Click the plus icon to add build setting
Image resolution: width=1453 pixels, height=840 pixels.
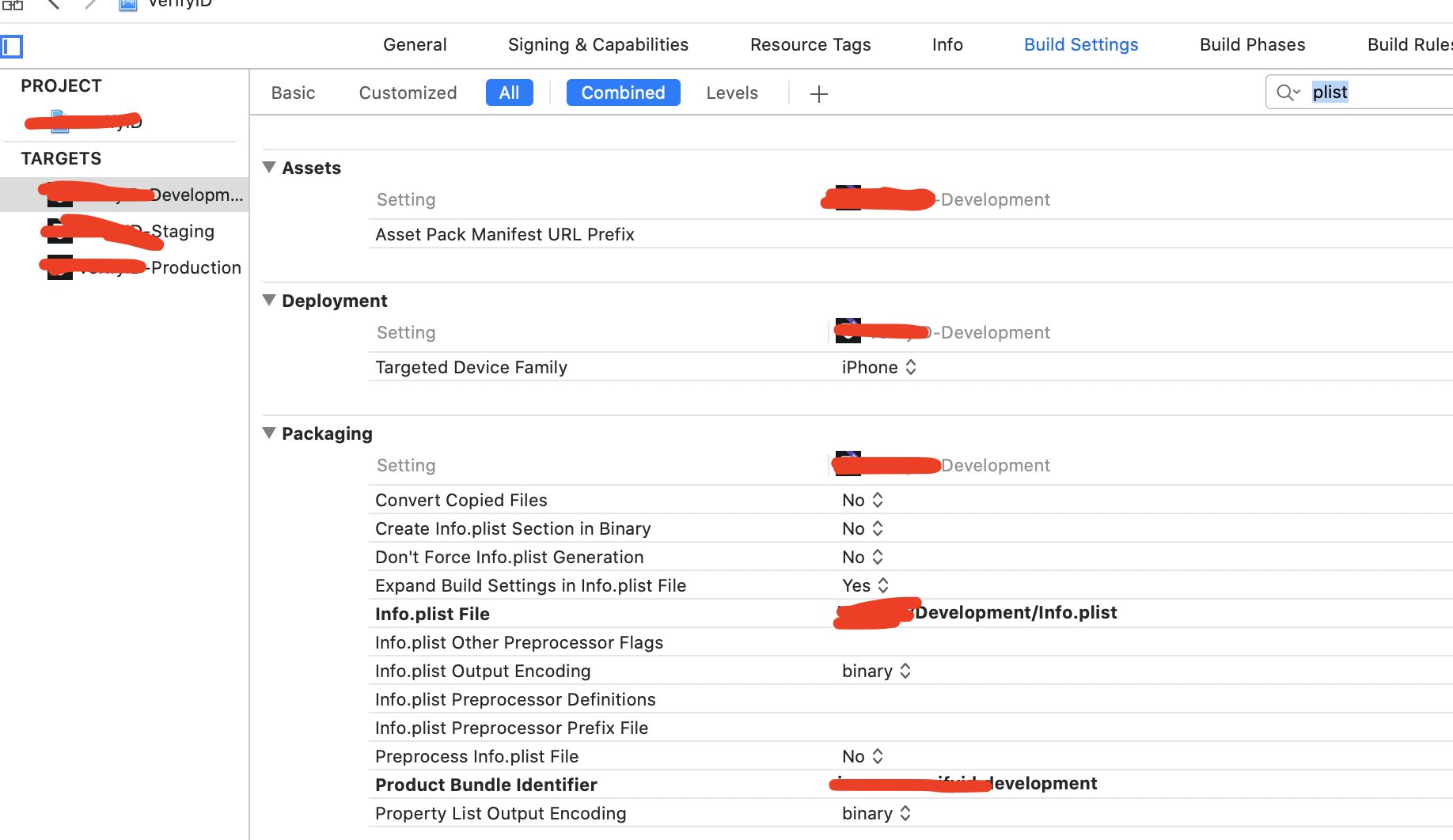[818, 93]
